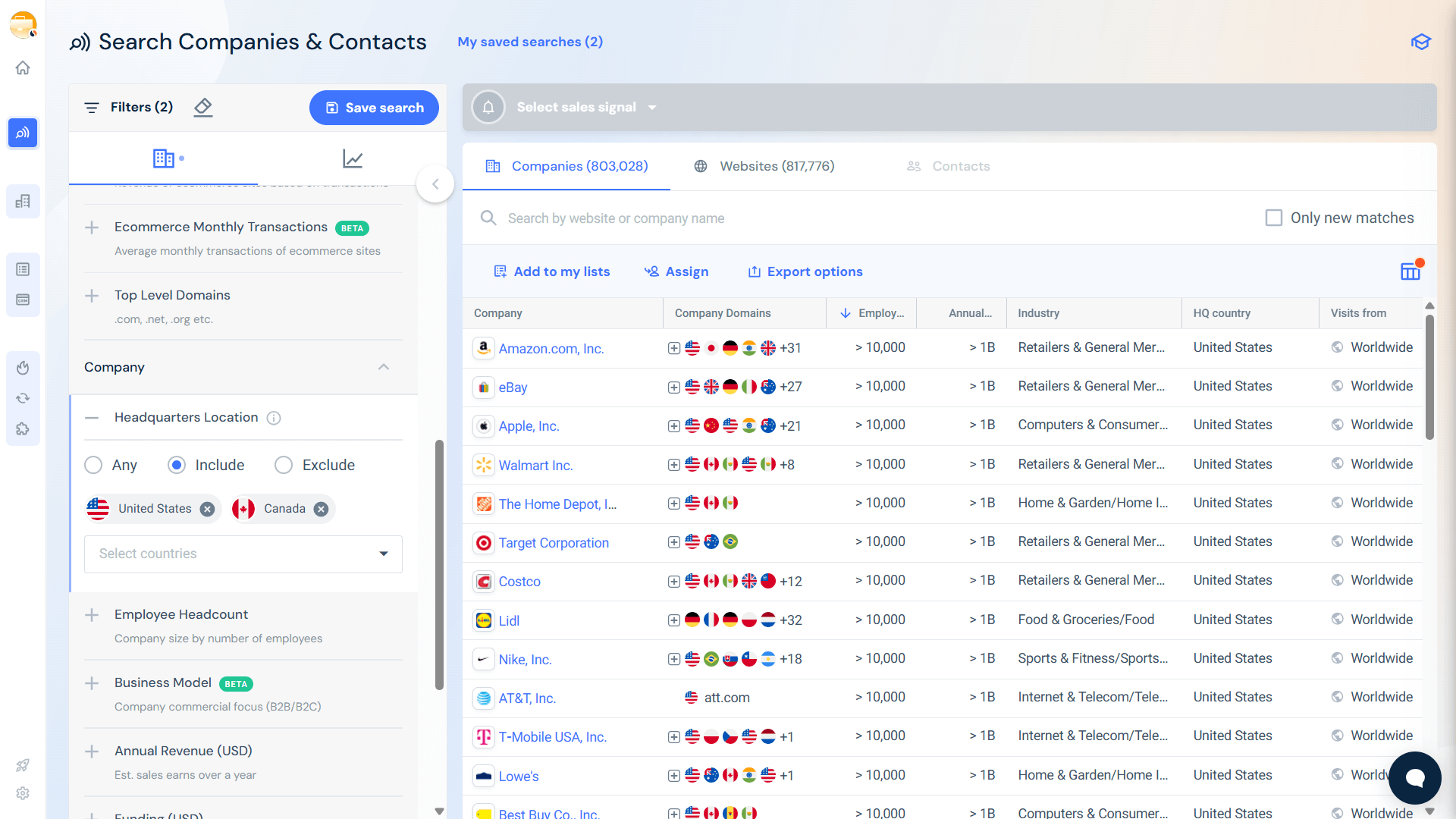Click filter panel scrollbar thumb

point(439,565)
